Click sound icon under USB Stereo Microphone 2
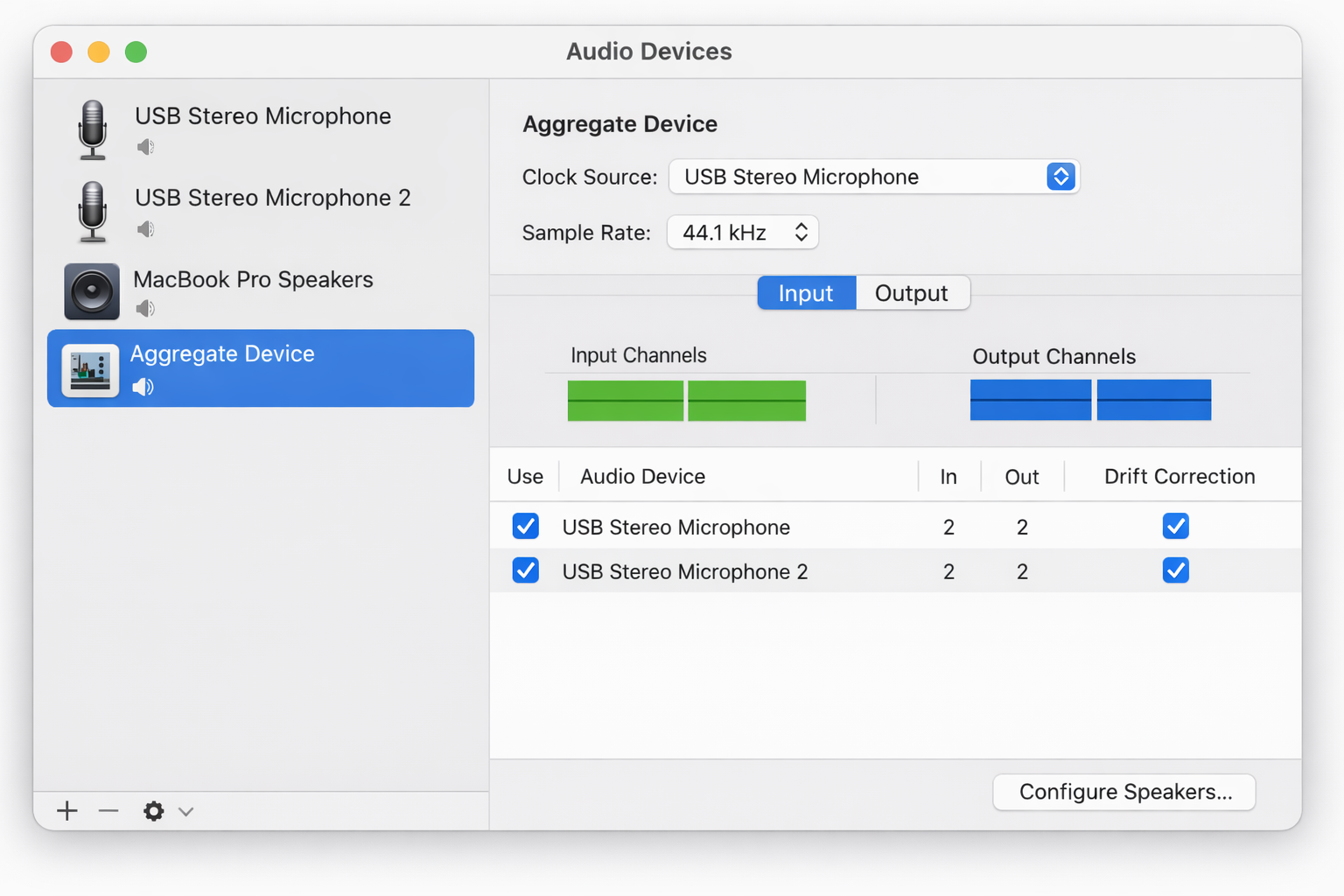The height and width of the screenshot is (896, 1344). 145,229
